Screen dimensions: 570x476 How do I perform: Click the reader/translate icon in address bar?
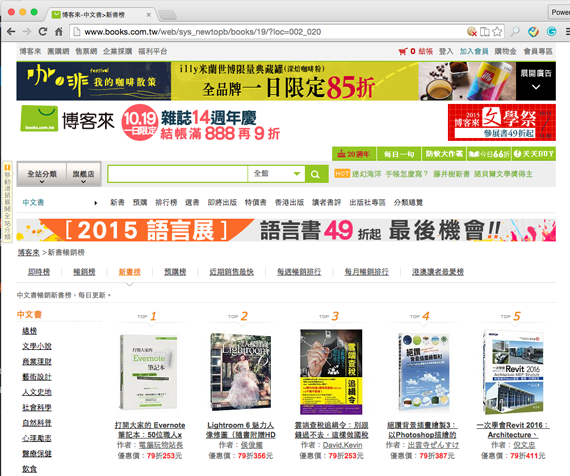pos(485,32)
